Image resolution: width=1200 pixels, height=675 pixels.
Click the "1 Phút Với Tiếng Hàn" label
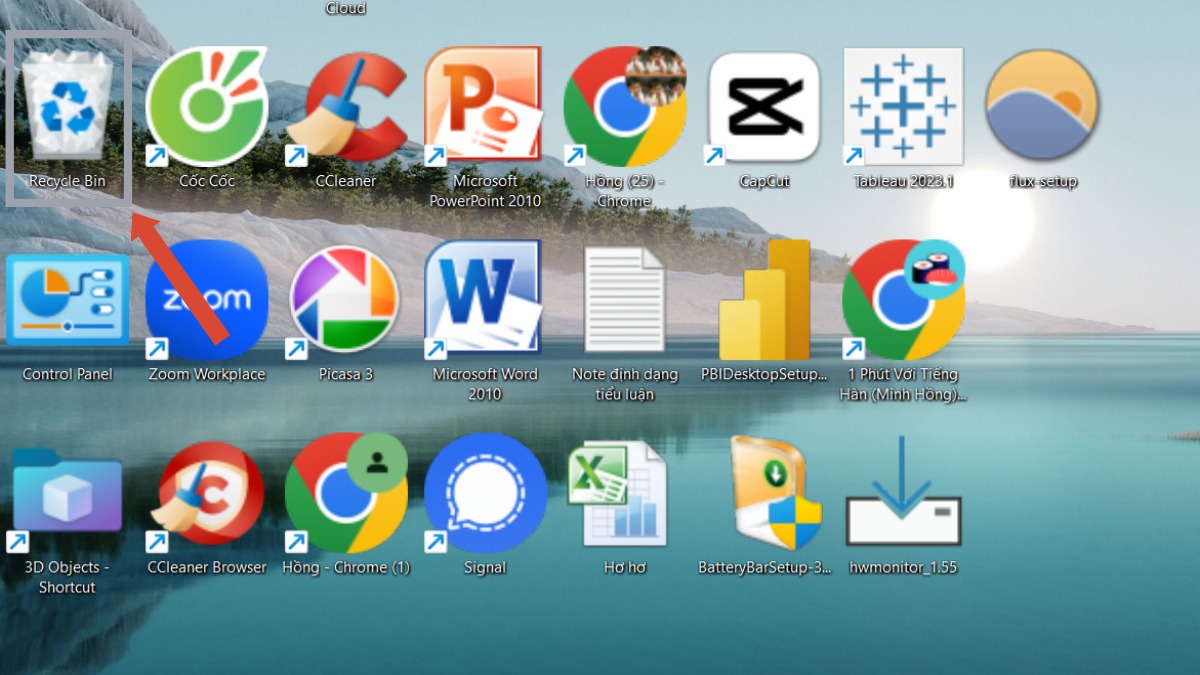[903, 384]
